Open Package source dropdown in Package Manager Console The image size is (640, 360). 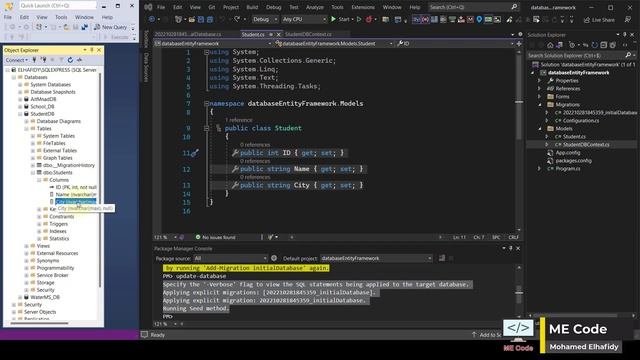[x=230, y=258]
